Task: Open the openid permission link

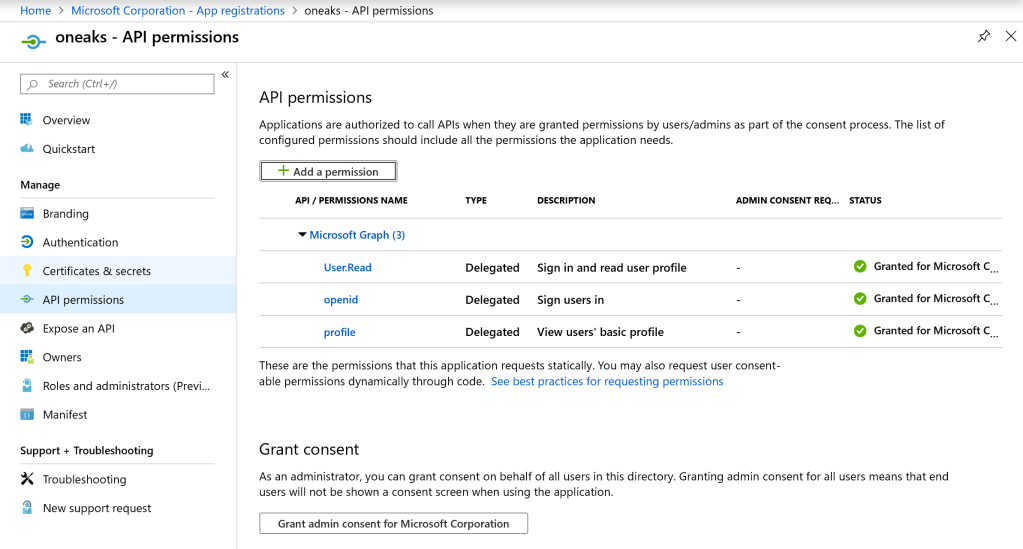Action: [x=340, y=300]
